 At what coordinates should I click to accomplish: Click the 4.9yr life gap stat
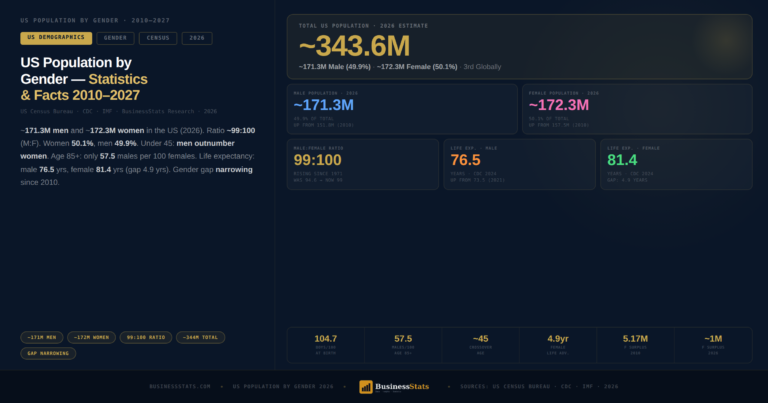coord(558,345)
